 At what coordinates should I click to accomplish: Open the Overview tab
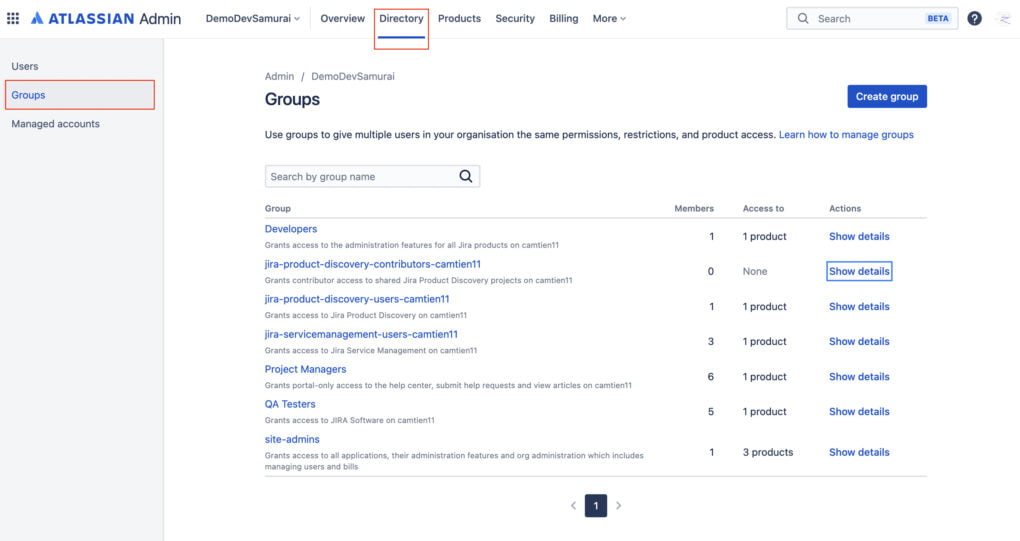tap(342, 18)
